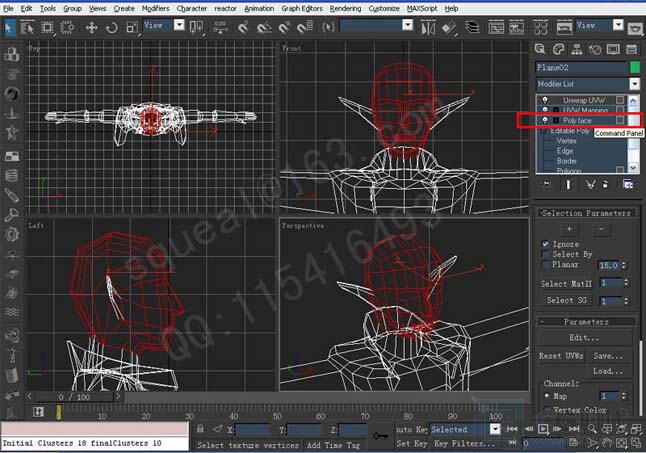Screen dimensions: 646x453
Task: Choose the rectangular selection region tool
Action: [x=47, y=28]
